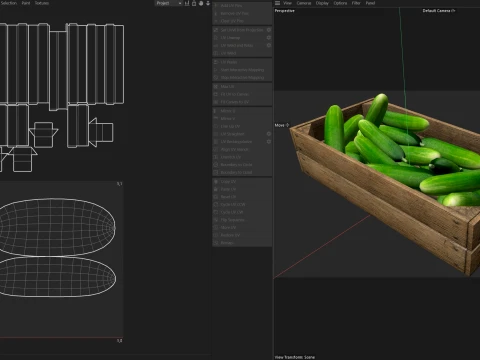
Task: Open settings gear for Set UVW from Projection
Action: coord(269,30)
